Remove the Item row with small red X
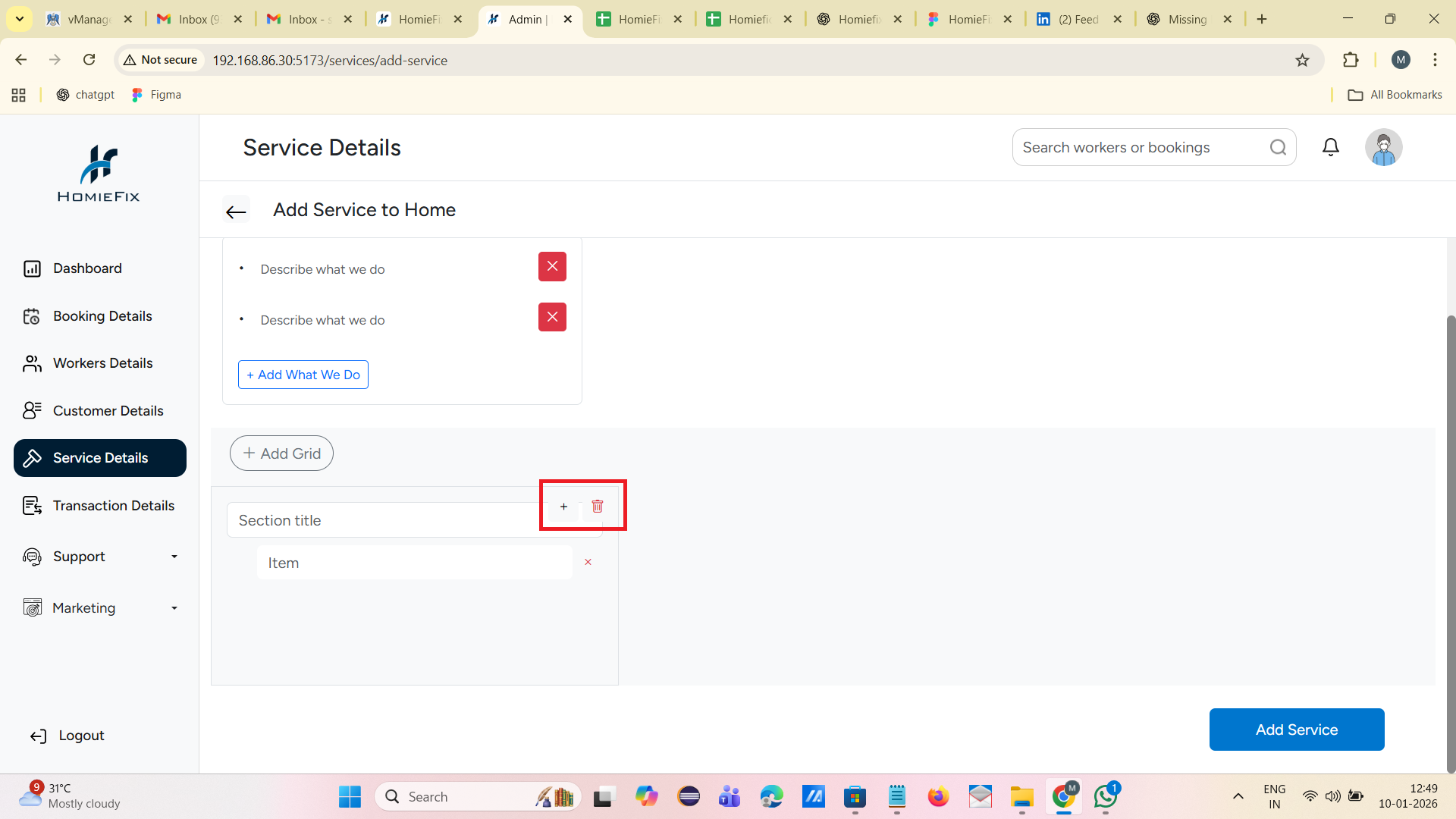Image resolution: width=1456 pixels, height=819 pixels. (588, 562)
